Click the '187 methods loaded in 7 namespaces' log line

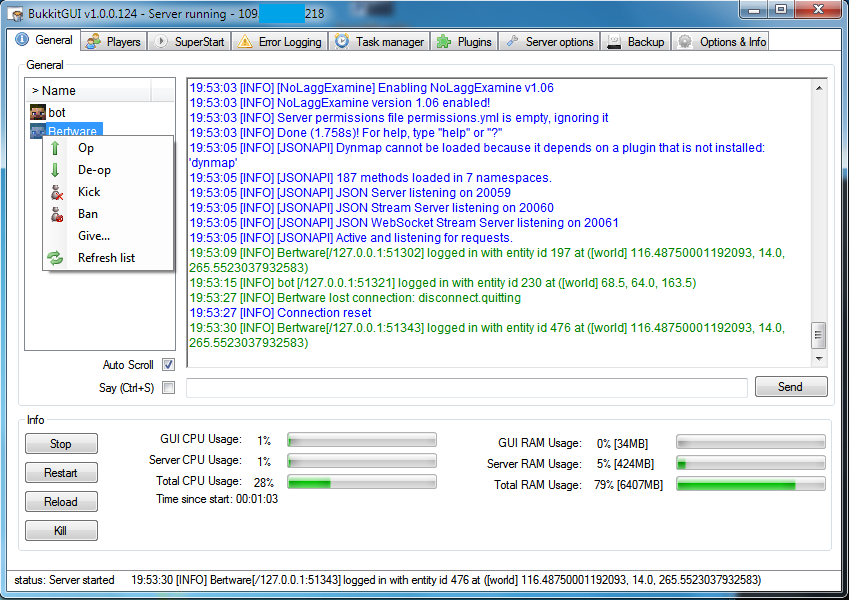(370, 178)
